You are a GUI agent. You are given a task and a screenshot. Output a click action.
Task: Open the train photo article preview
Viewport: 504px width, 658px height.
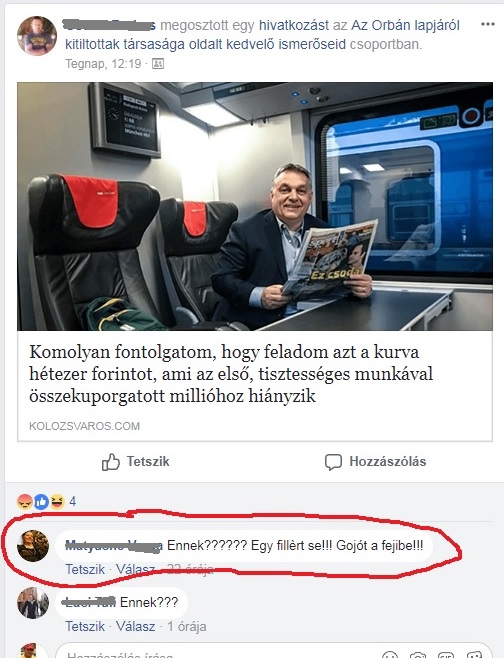(255, 206)
